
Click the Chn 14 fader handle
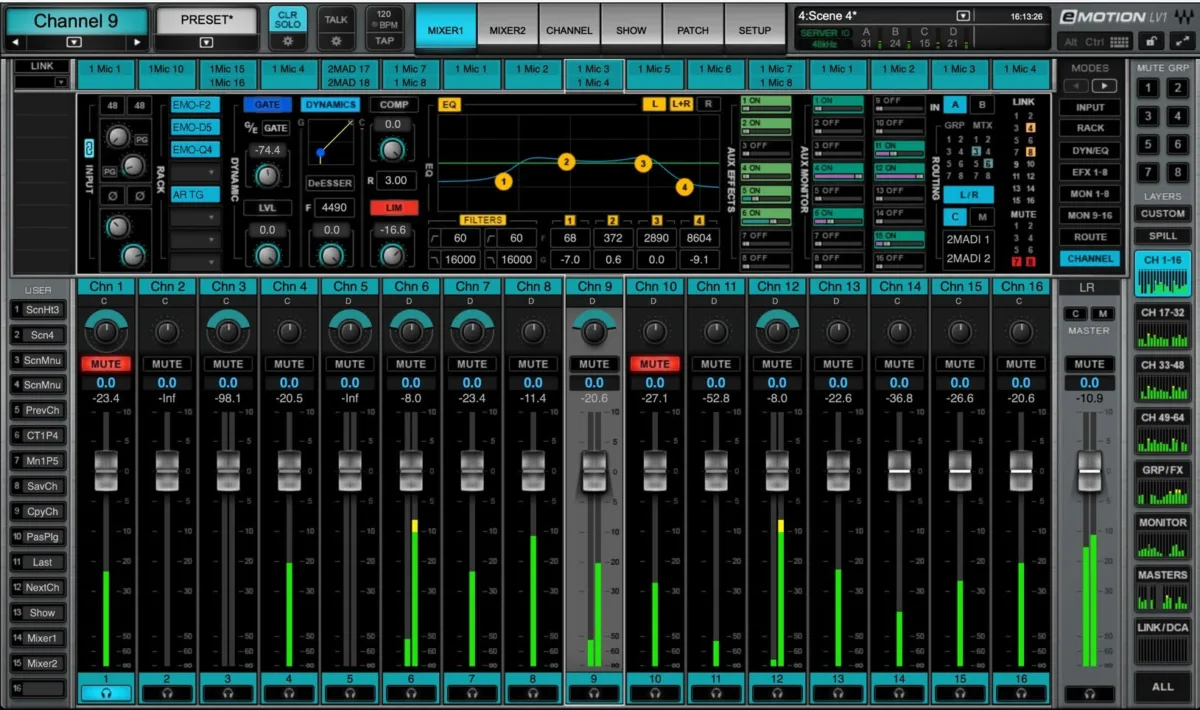coord(899,471)
